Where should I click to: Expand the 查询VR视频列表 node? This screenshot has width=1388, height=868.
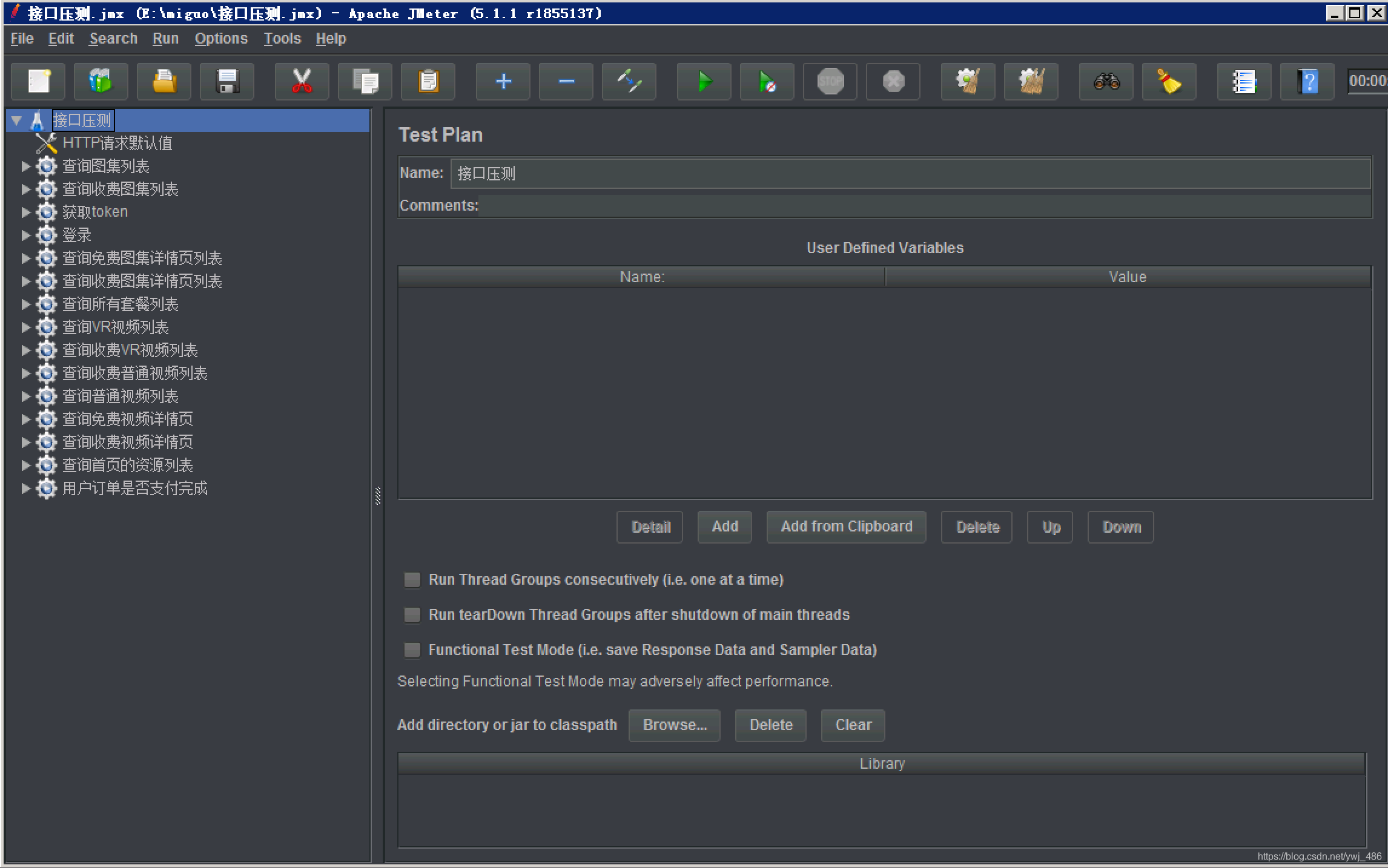point(25,327)
